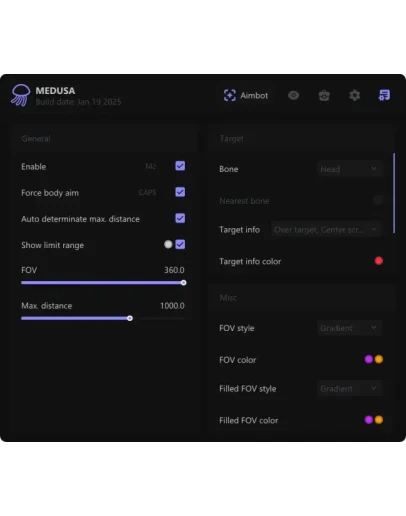Open the briefcase icon tab
The image size is (406, 516).
tap(324, 95)
